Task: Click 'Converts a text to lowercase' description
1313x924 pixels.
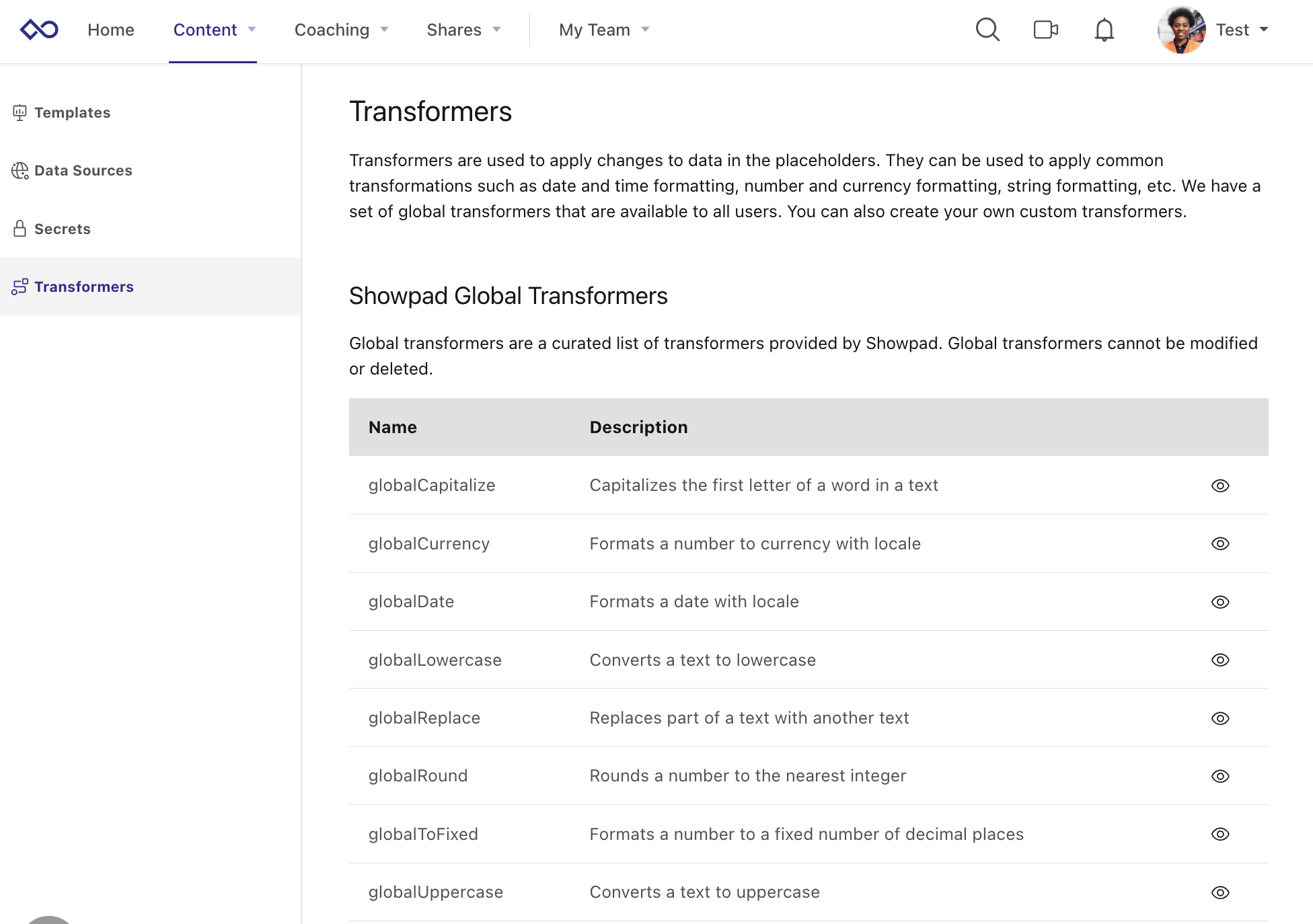Action: (x=703, y=660)
